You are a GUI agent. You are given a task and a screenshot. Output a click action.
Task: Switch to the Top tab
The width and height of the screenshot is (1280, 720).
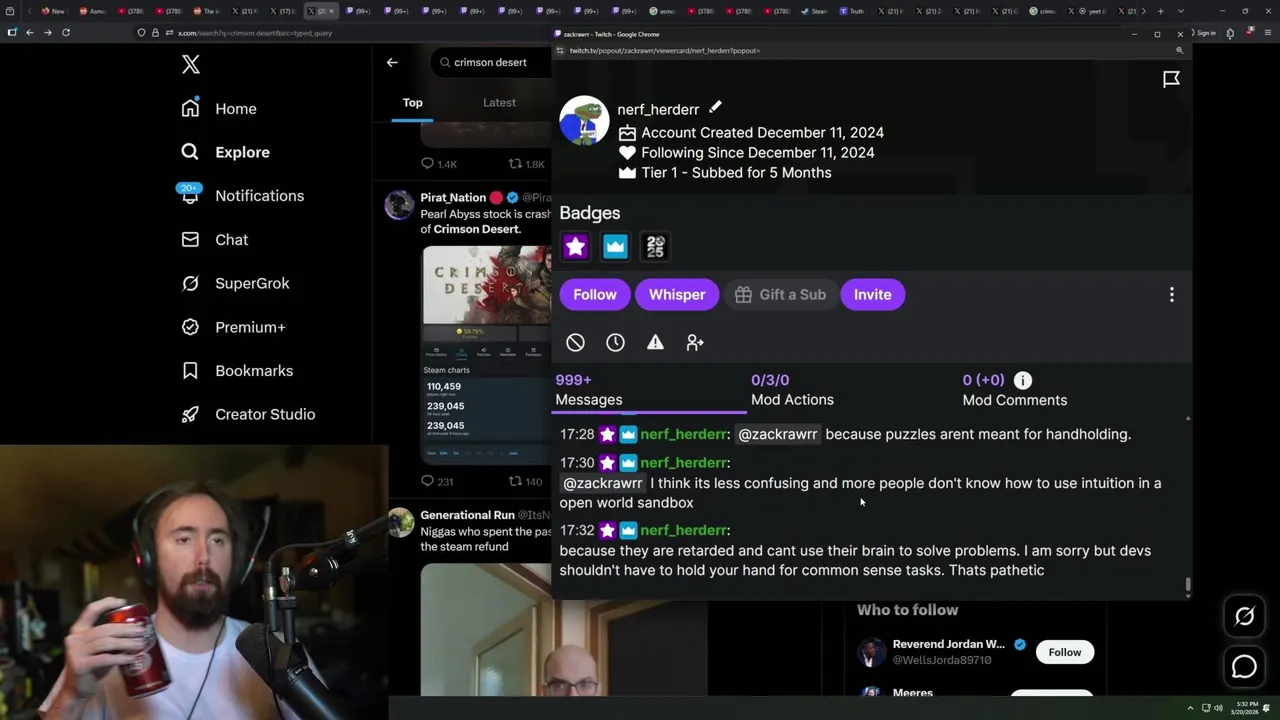point(413,102)
